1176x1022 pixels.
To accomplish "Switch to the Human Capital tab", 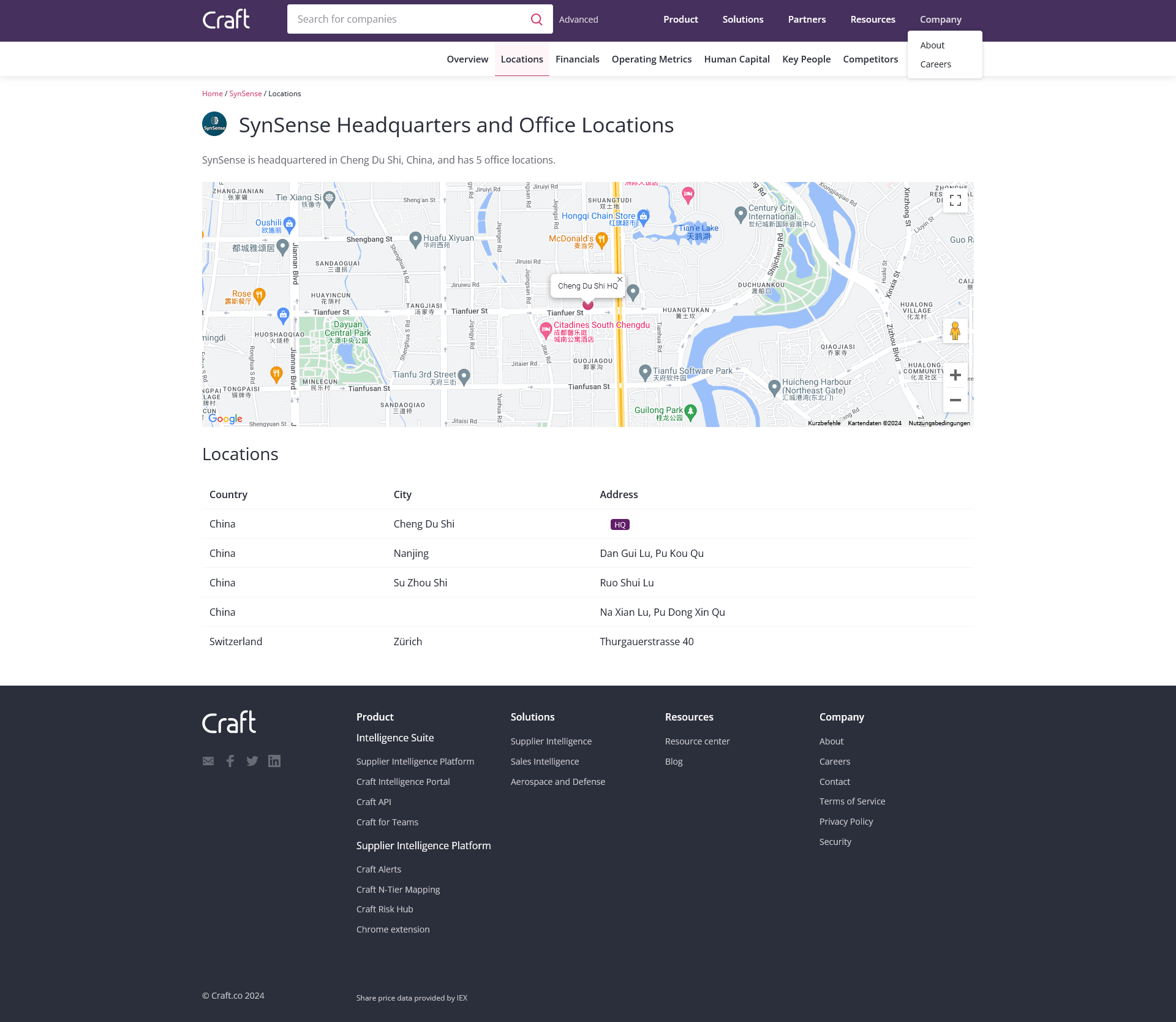I will point(737,59).
